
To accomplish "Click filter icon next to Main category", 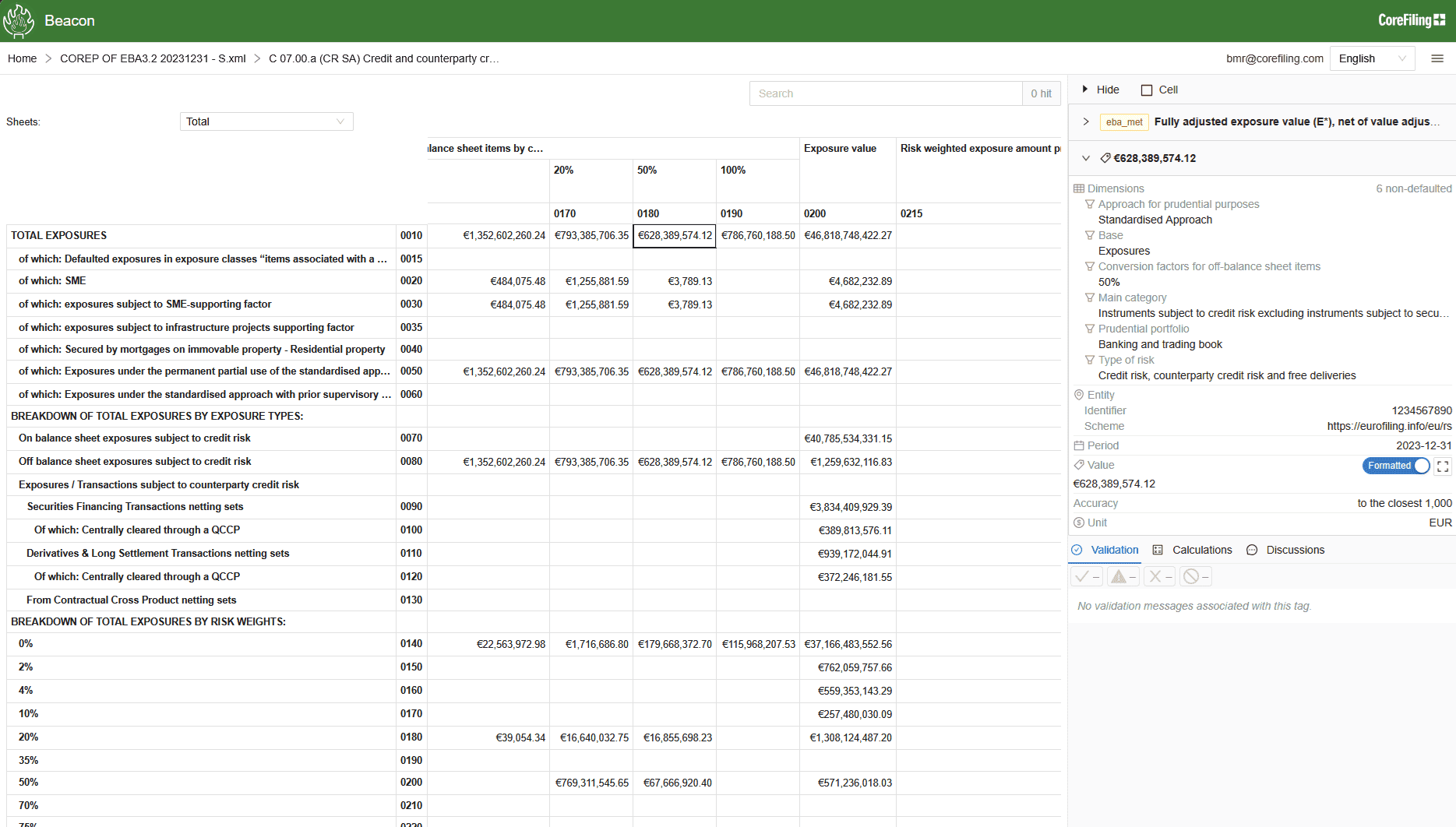I will coord(1090,297).
